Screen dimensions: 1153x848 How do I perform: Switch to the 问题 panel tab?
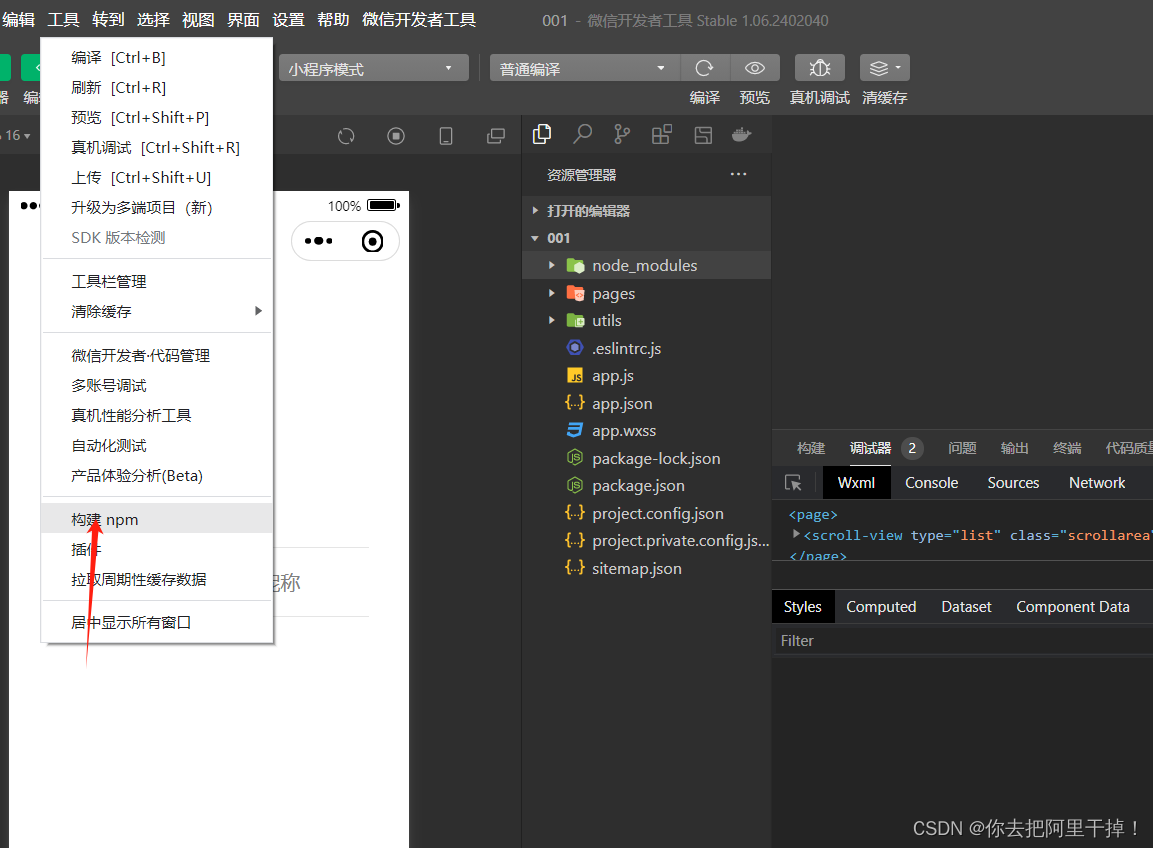962,448
